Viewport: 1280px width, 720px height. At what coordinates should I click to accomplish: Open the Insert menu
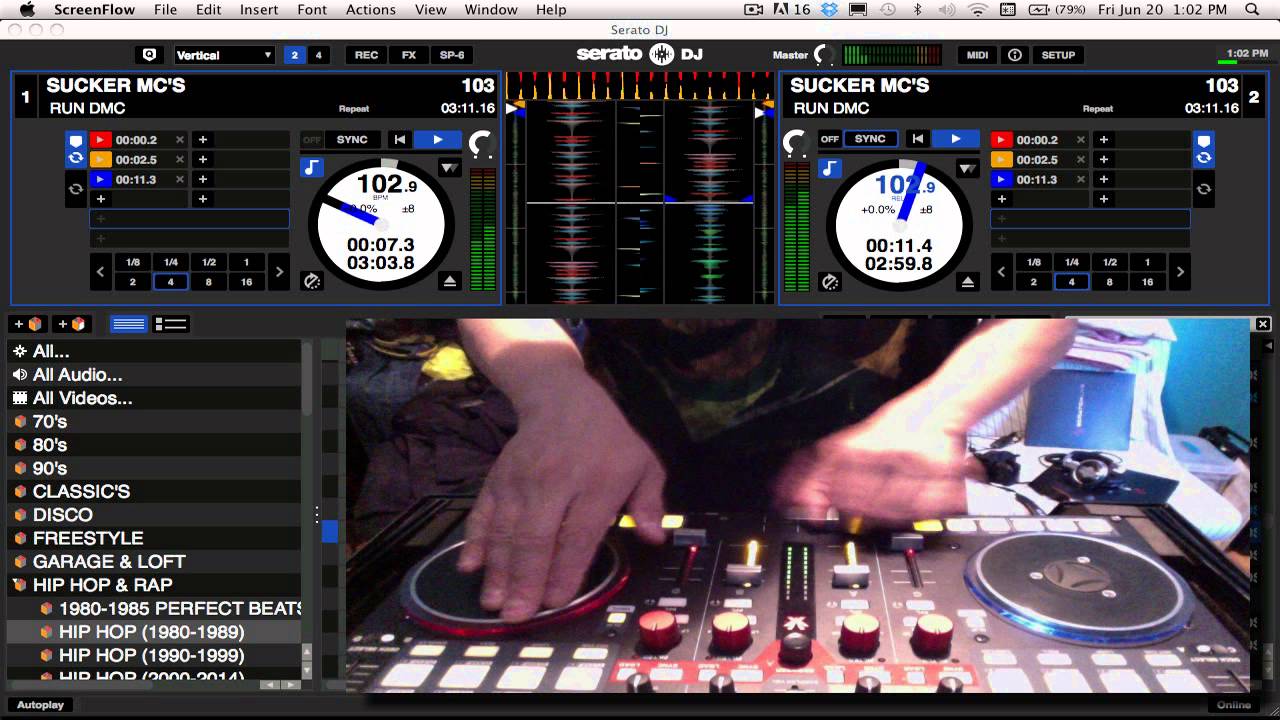[x=259, y=9]
